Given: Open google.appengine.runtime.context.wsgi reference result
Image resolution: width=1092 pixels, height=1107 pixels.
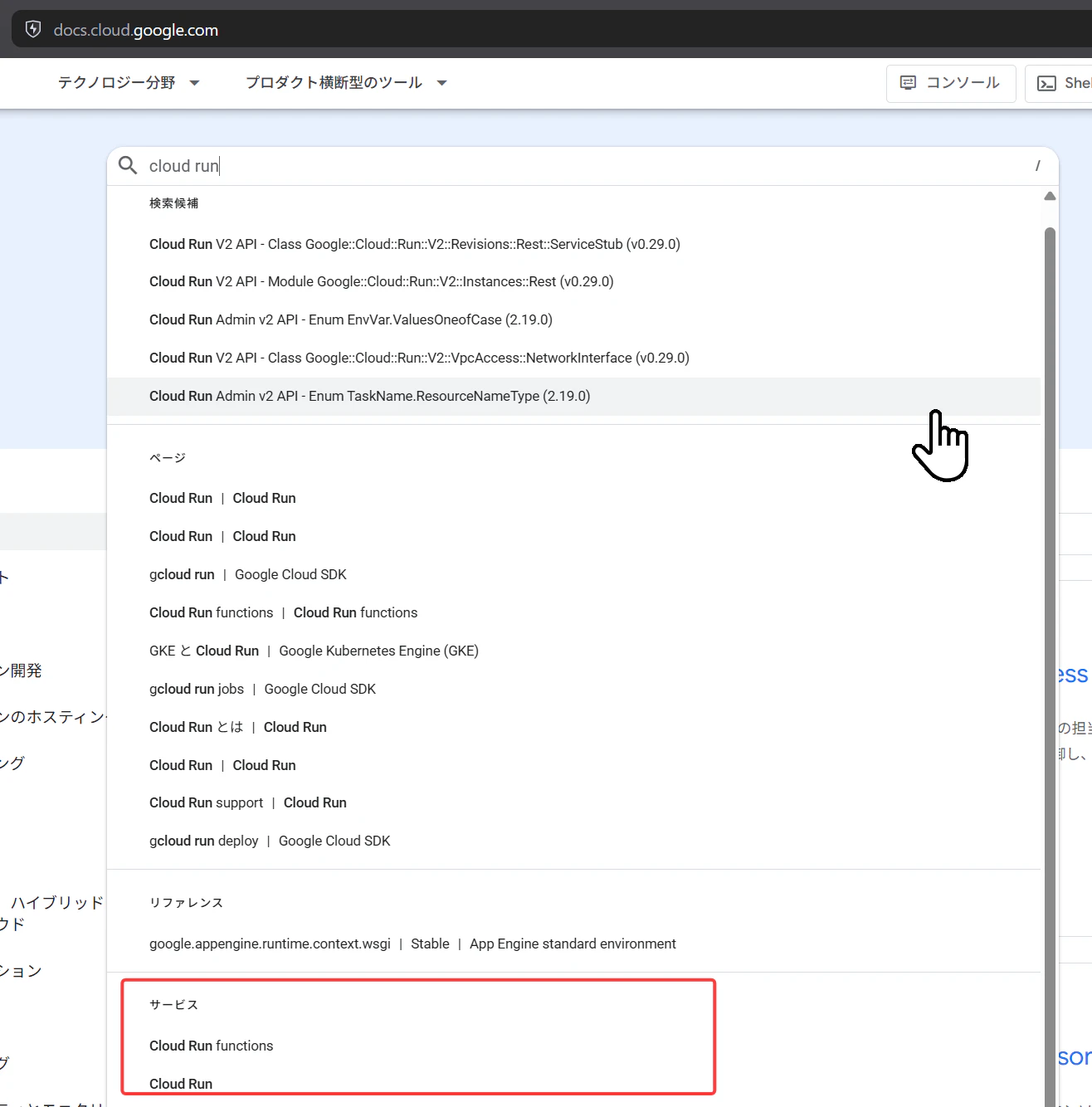Looking at the screenshot, I should point(574,944).
